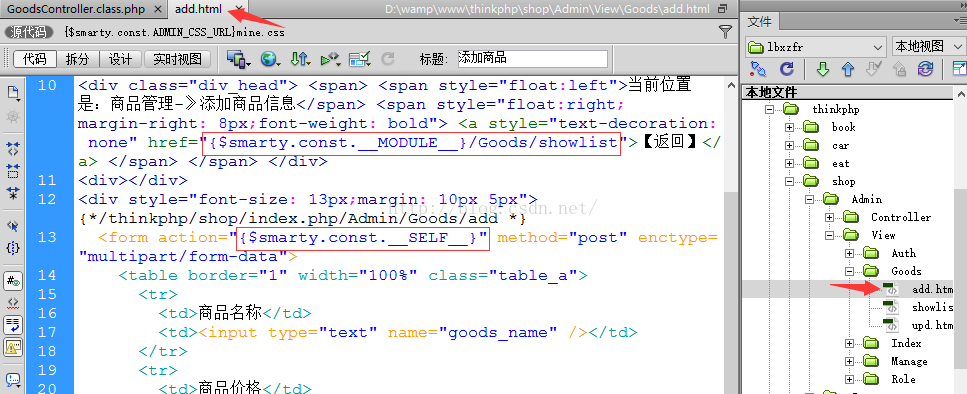Collapse the thinkphp folder

(x=769, y=109)
